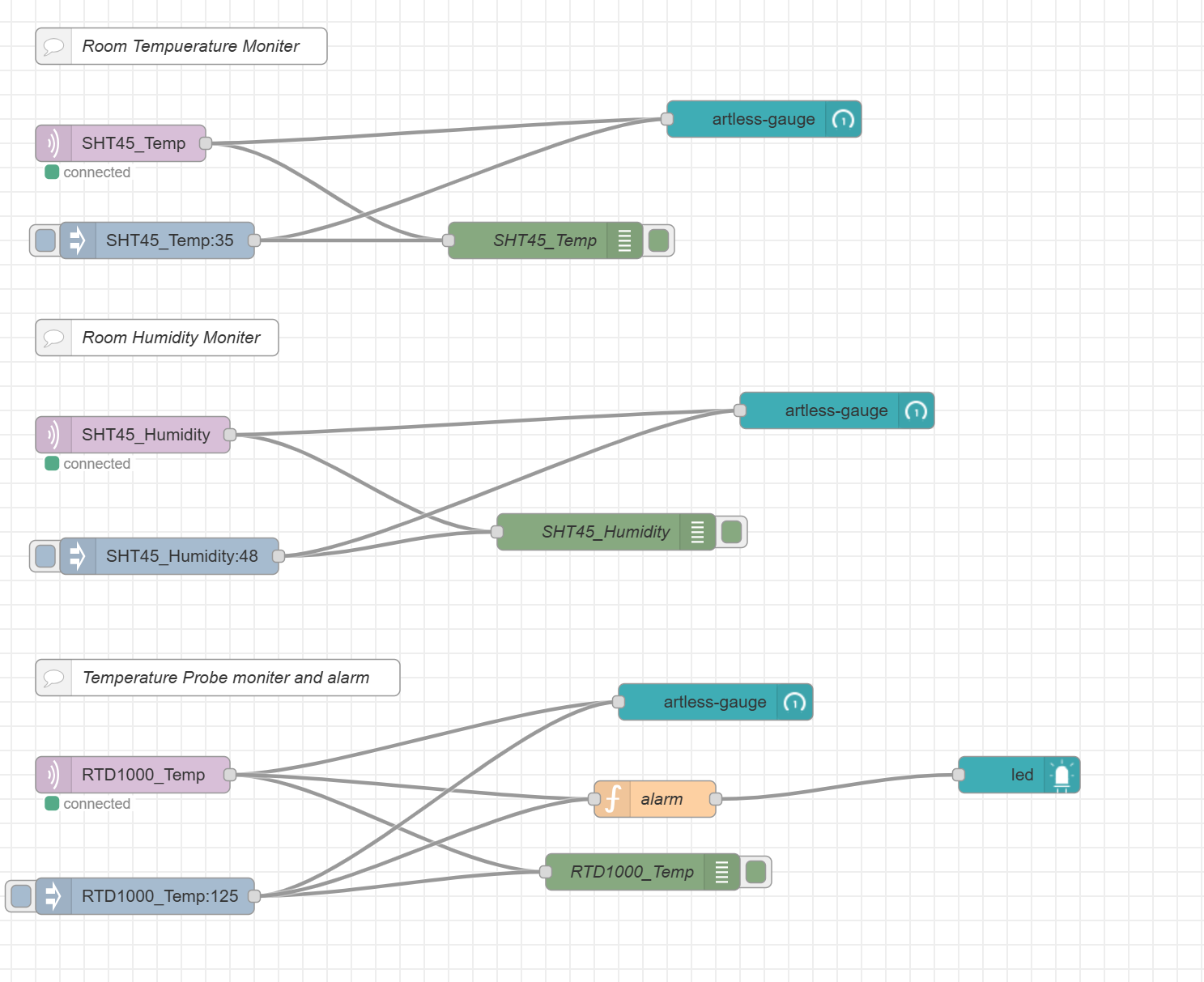Select the humidity artless-gauge node dial icon
The width and height of the screenshot is (1204, 982).
point(916,410)
